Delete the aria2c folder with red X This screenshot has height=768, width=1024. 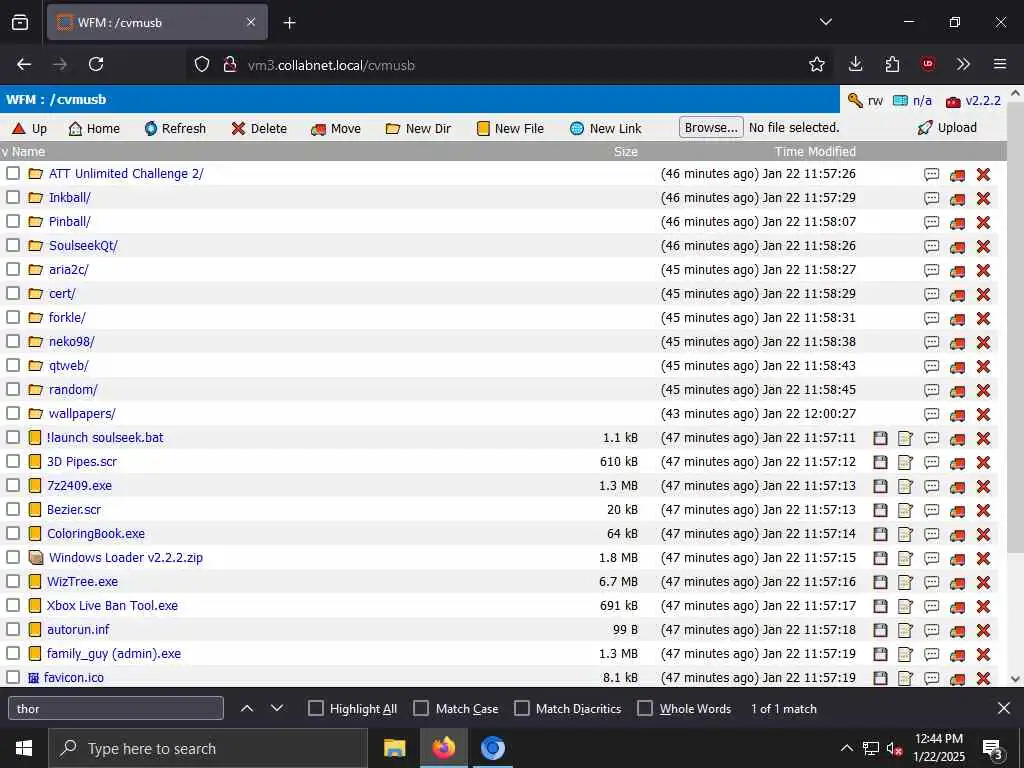(x=983, y=270)
